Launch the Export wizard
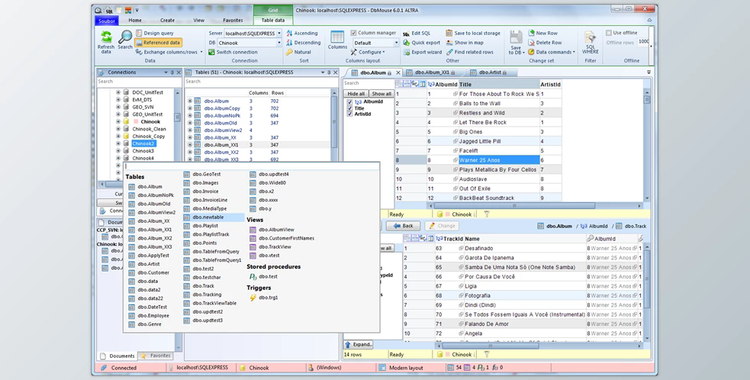The image size is (750, 380). tap(422, 52)
